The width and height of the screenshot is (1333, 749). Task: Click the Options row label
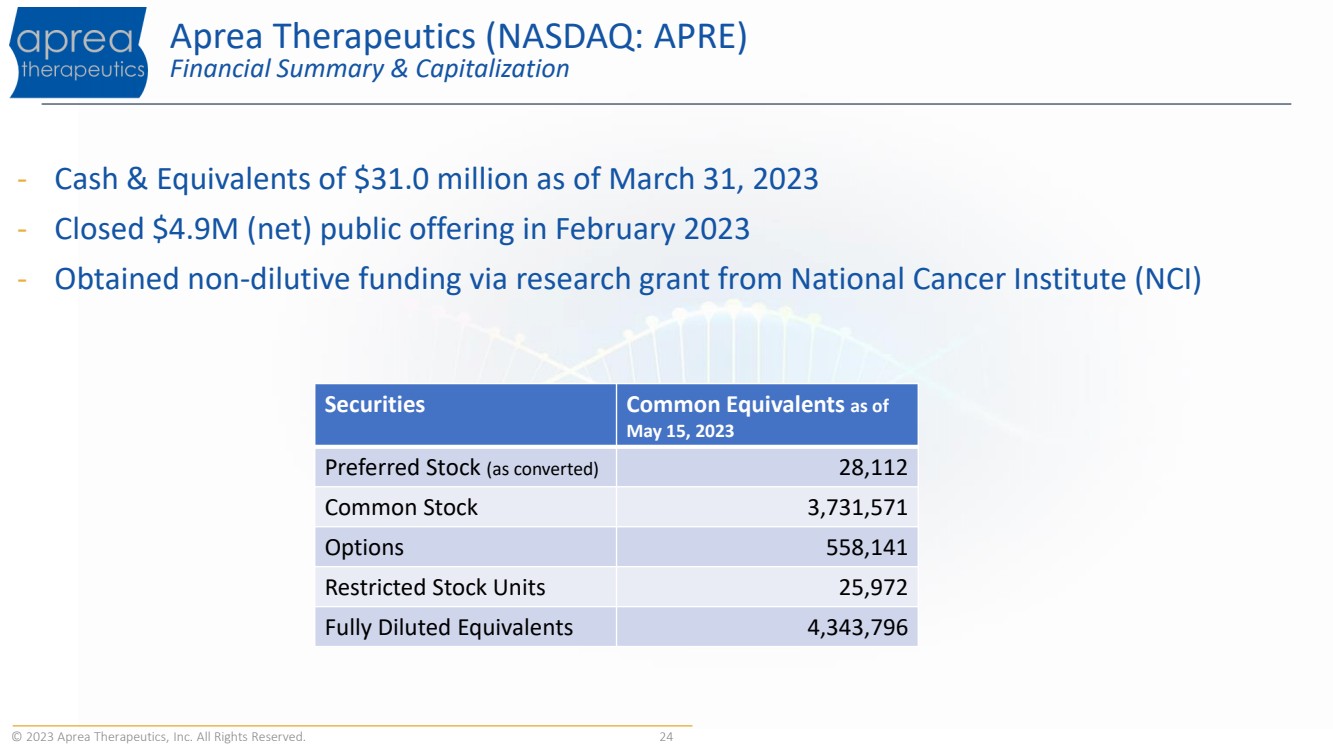click(x=364, y=548)
